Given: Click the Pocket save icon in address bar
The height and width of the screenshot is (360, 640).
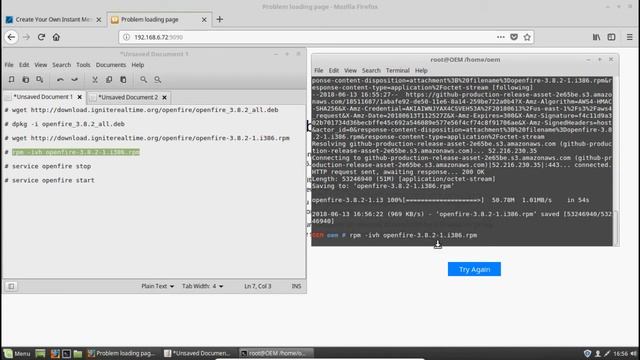Looking at the screenshot, I should point(514,37).
